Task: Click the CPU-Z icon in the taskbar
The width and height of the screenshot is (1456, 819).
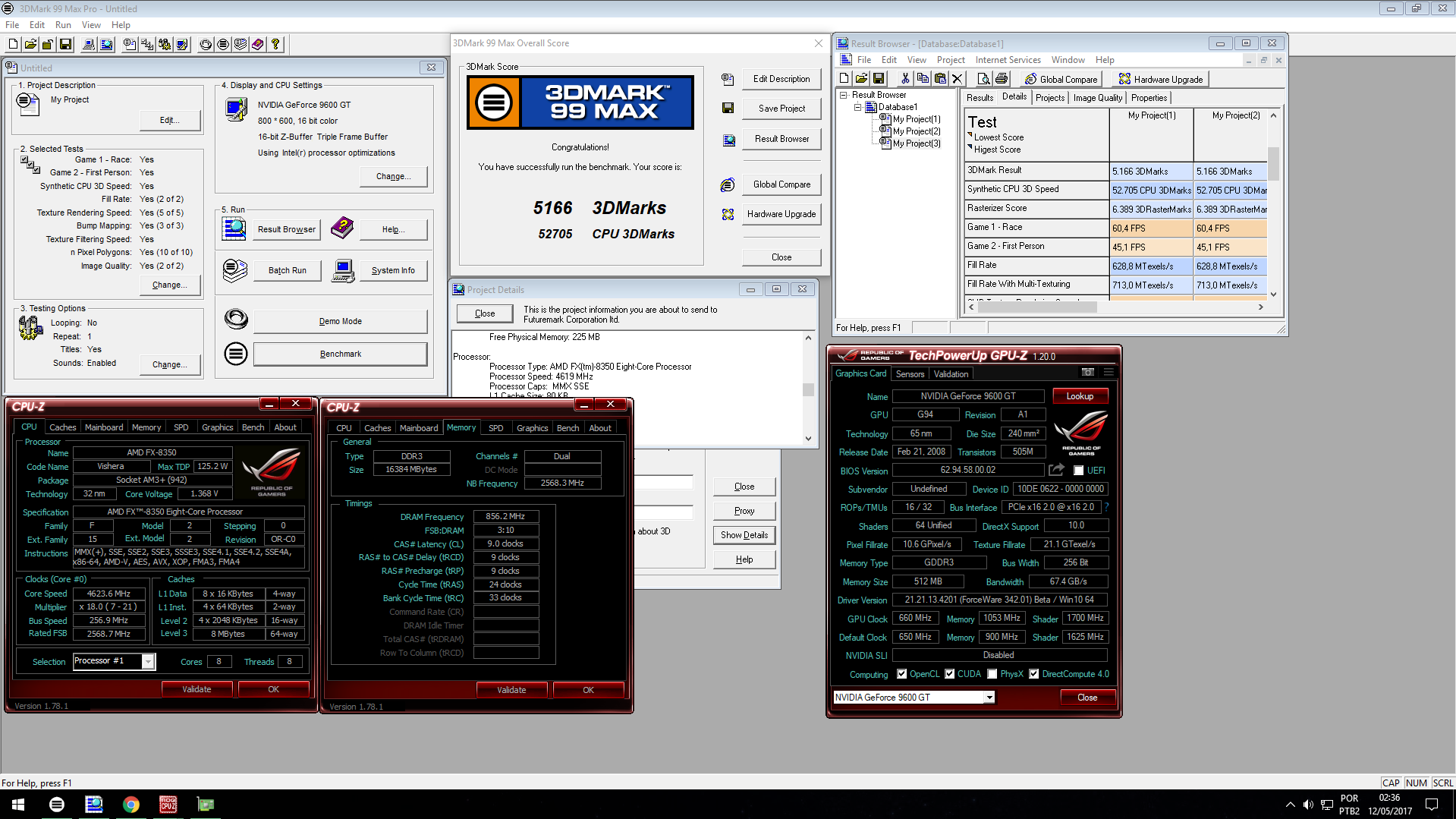Action: click(x=168, y=805)
